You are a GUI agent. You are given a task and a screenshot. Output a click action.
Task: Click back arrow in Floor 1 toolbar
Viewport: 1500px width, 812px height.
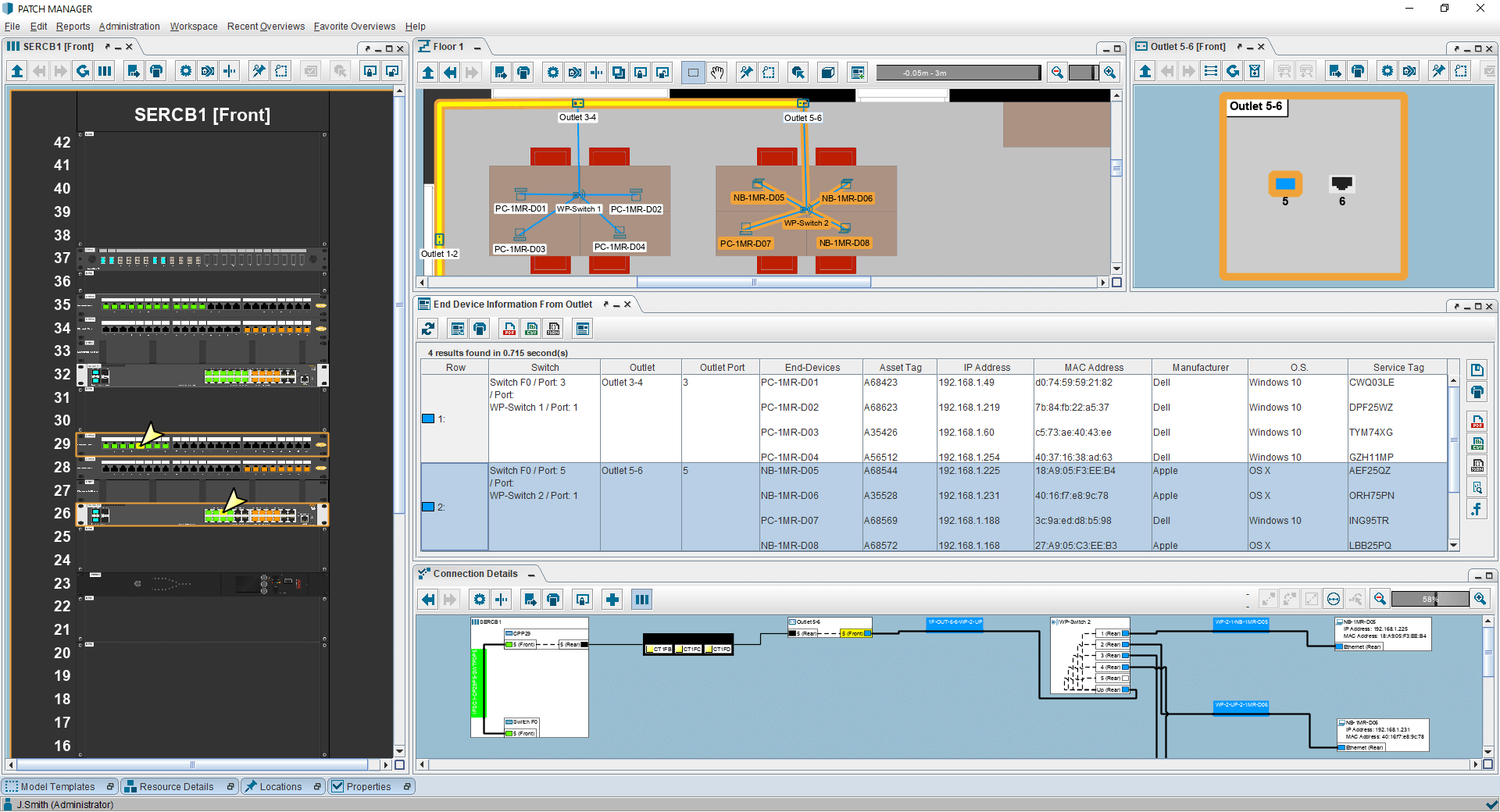[450, 73]
